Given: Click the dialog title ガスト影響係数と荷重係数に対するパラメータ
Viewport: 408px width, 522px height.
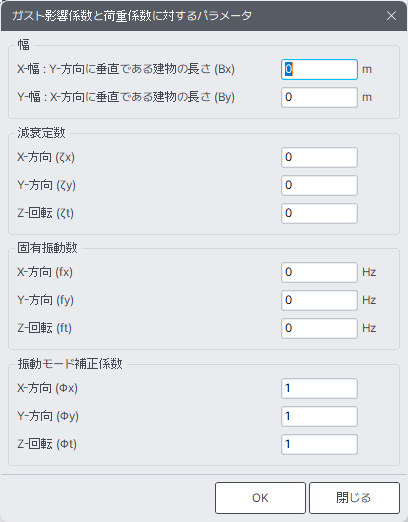Looking at the screenshot, I should coord(132,16).
